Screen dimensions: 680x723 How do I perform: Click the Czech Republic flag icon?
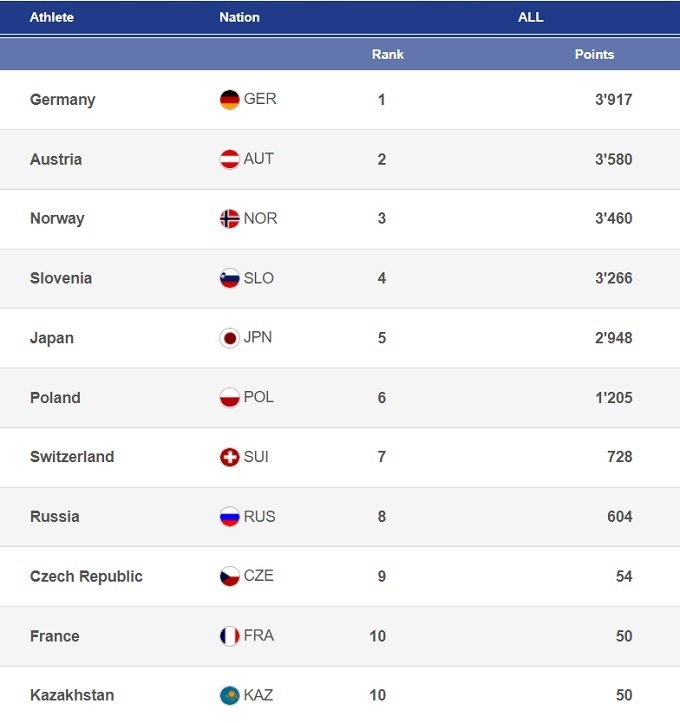pyautogui.click(x=230, y=576)
